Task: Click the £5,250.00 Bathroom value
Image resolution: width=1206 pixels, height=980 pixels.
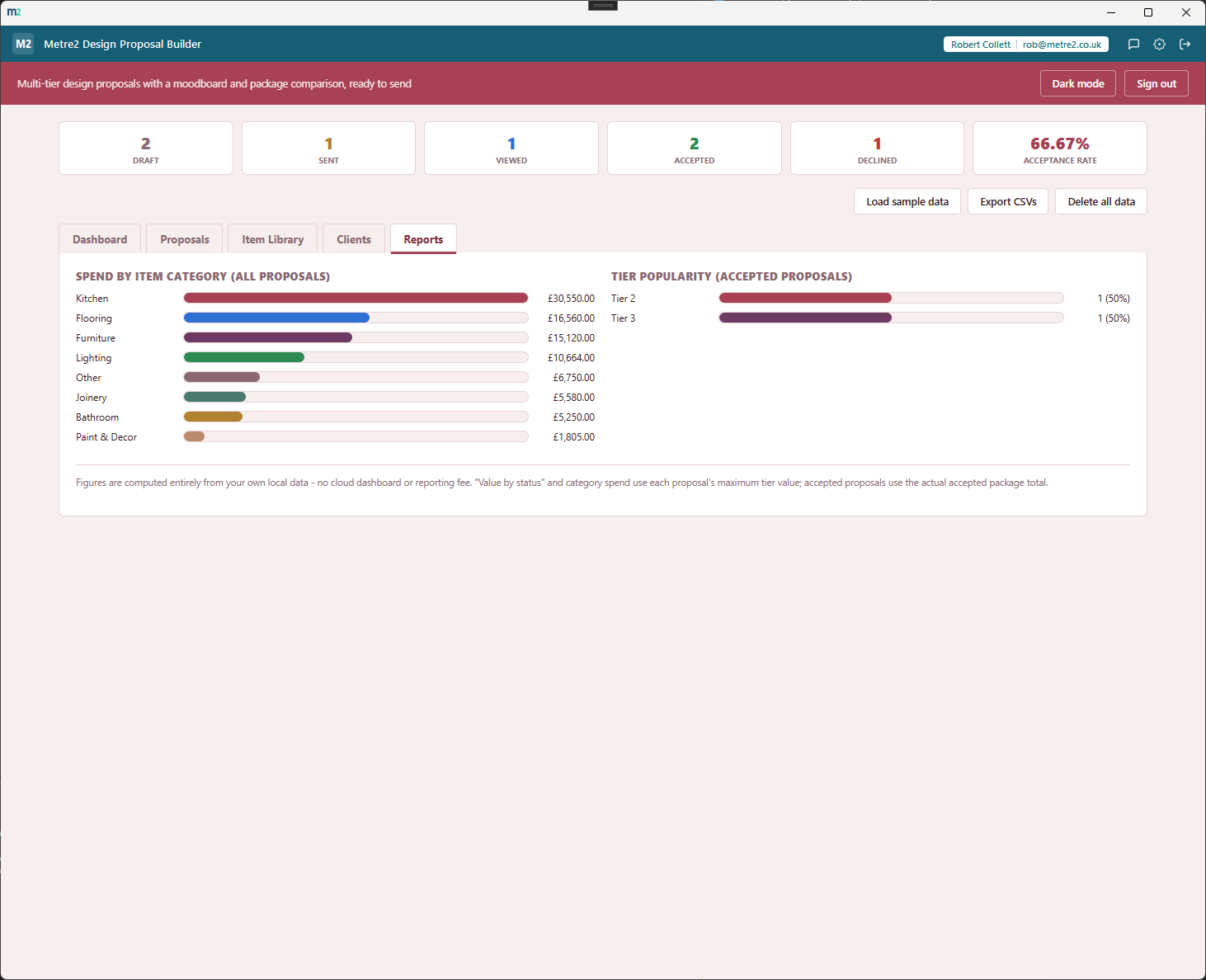Action: click(573, 417)
